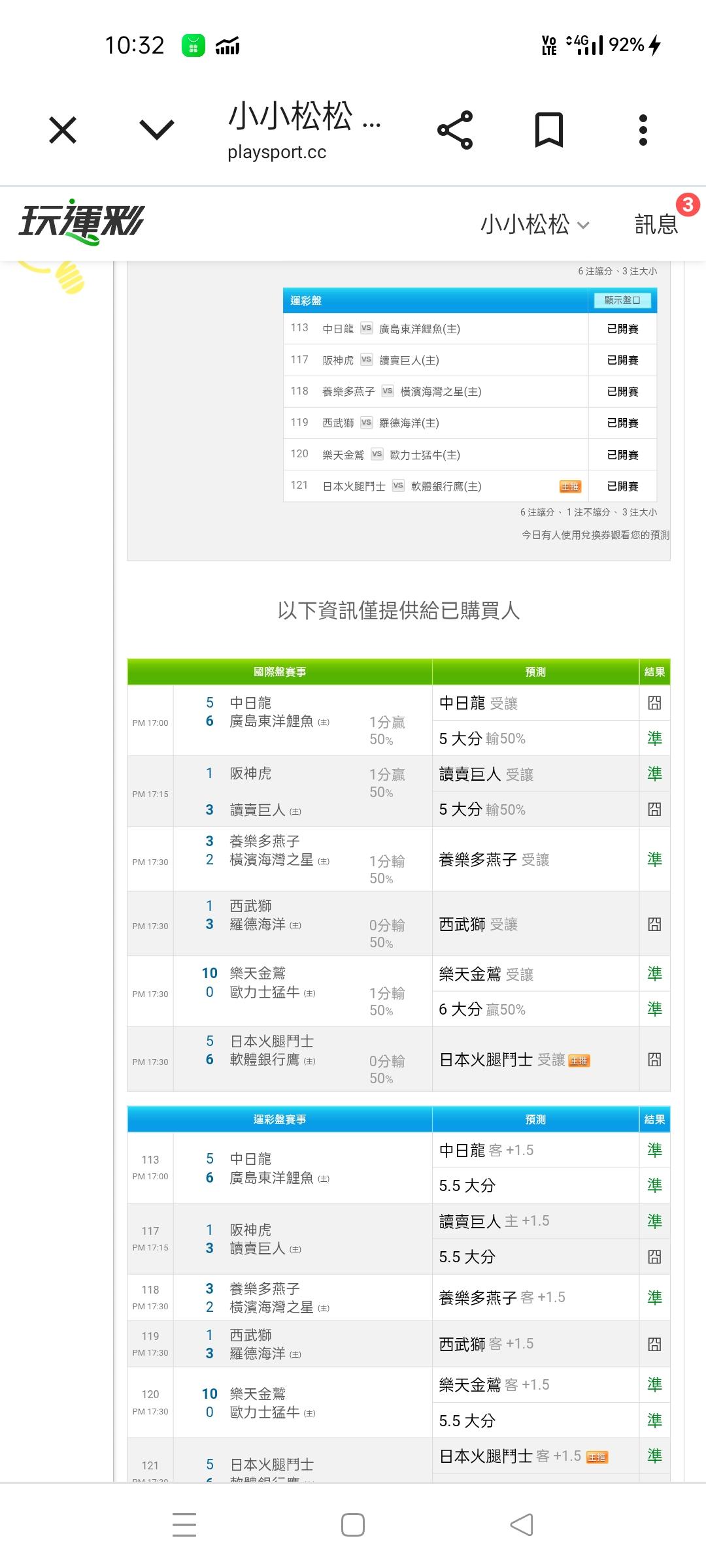Tap 準 result icon for 樂天金鷲 客 +1.5

coord(654,1384)
